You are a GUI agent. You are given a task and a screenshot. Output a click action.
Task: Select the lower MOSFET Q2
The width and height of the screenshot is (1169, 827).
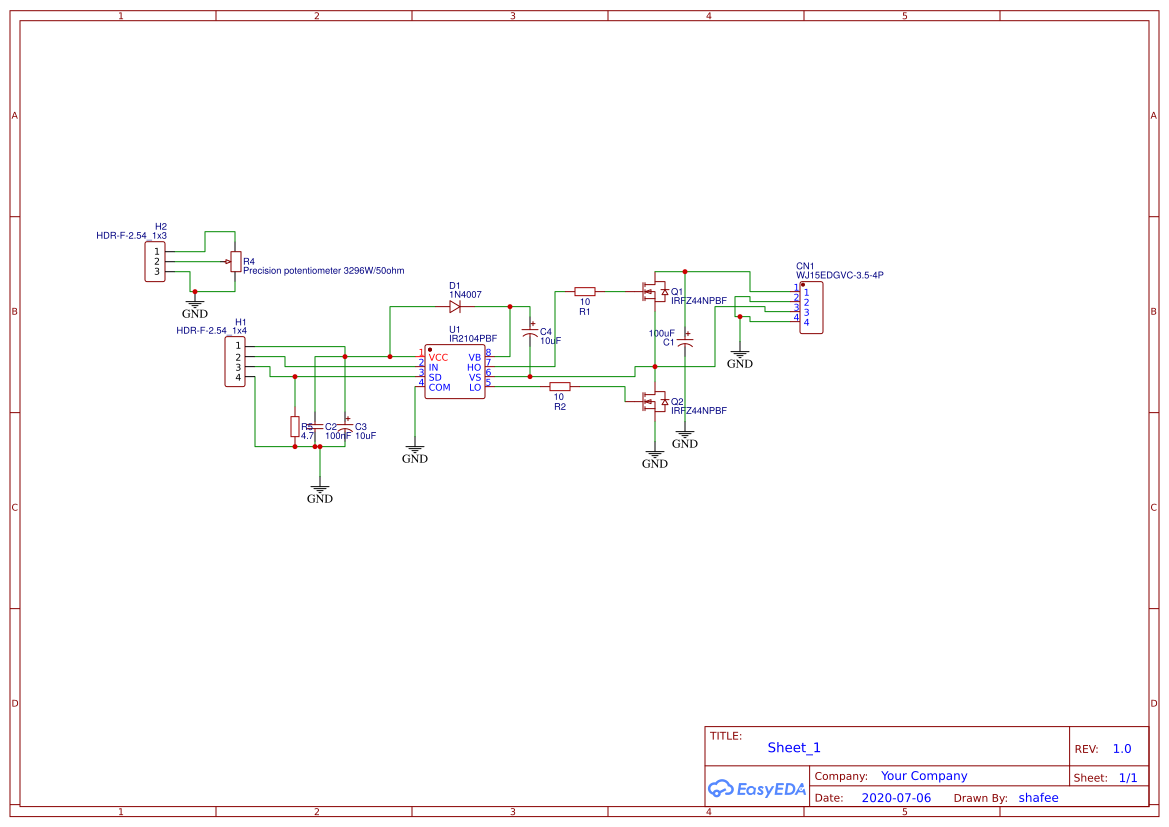pos(652,401)
